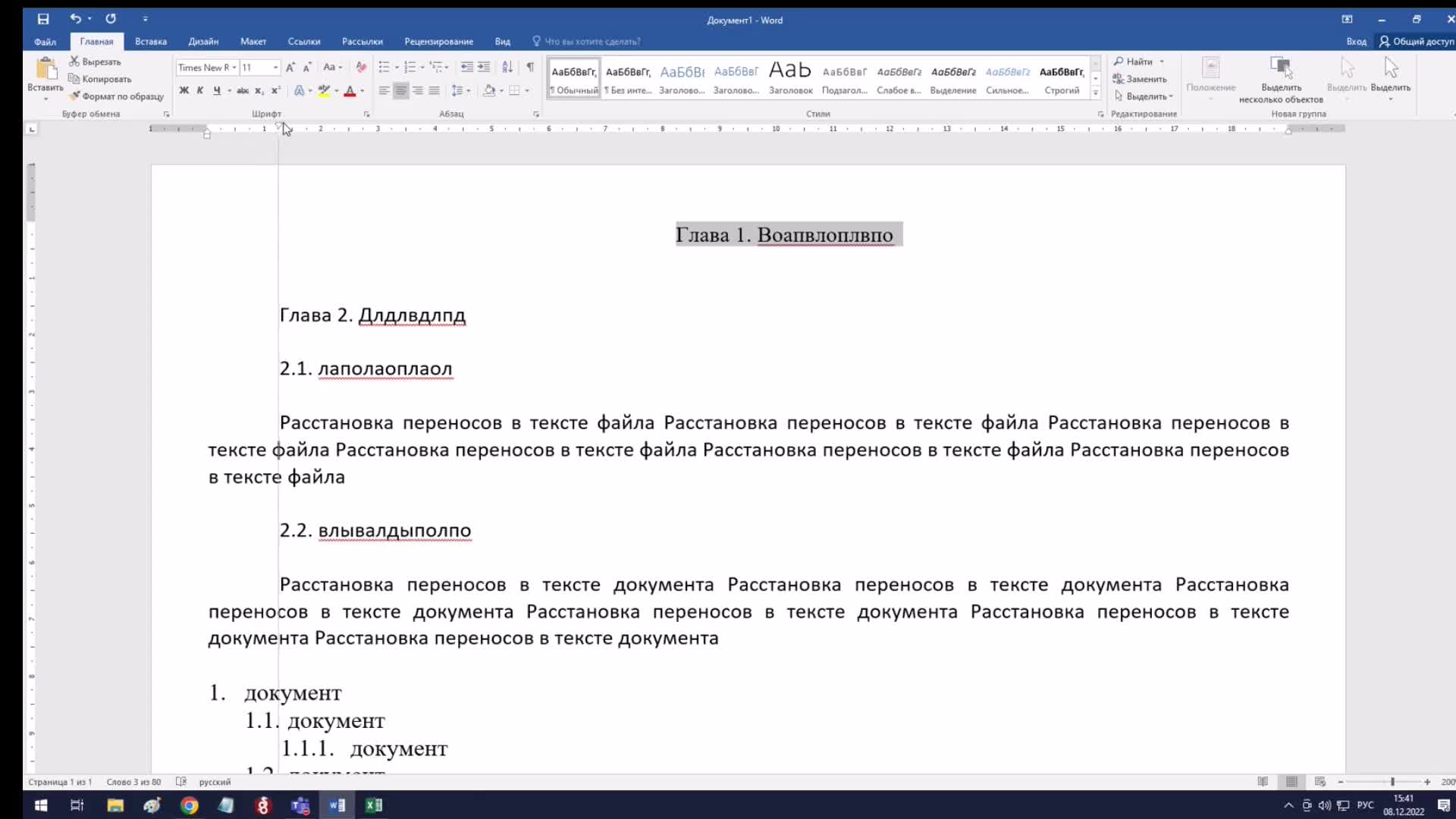Switch to the Макет tab

point(253,42)
